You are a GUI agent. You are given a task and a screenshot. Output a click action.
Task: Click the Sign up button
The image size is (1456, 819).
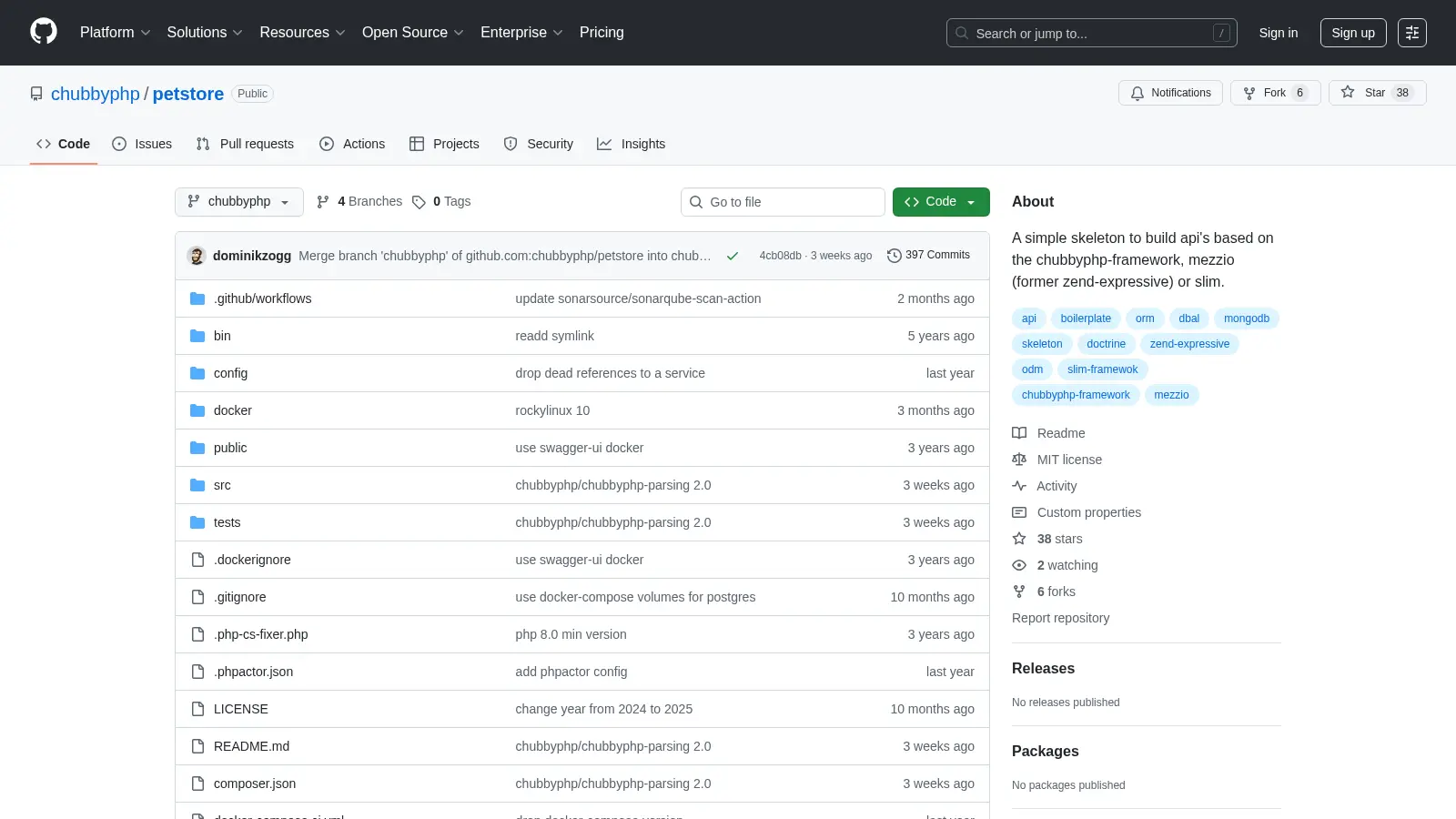click(1353, 33)
